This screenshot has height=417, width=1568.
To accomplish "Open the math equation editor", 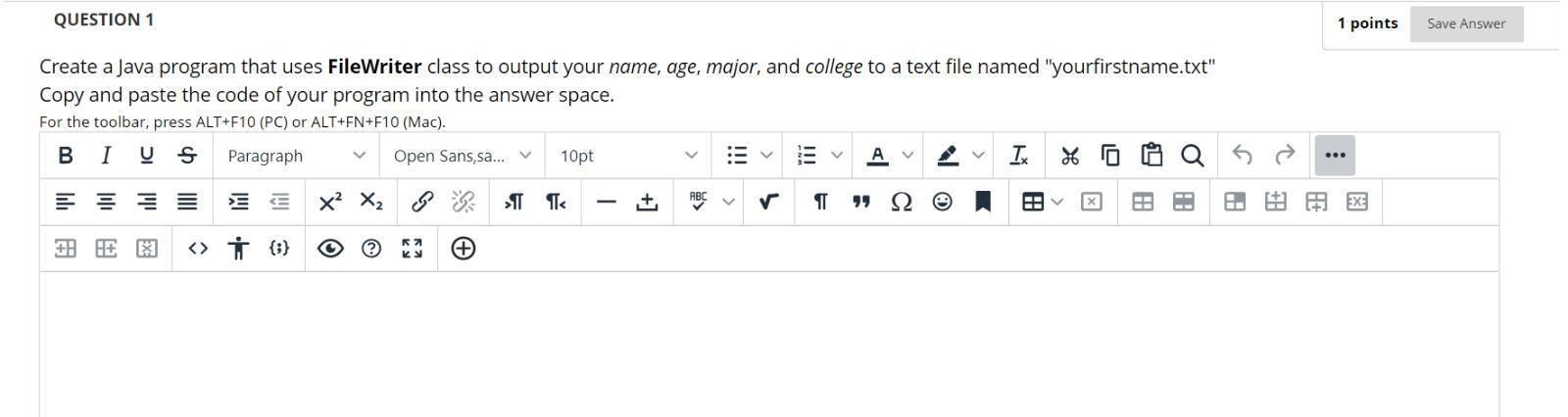I will tap(769, 202).
